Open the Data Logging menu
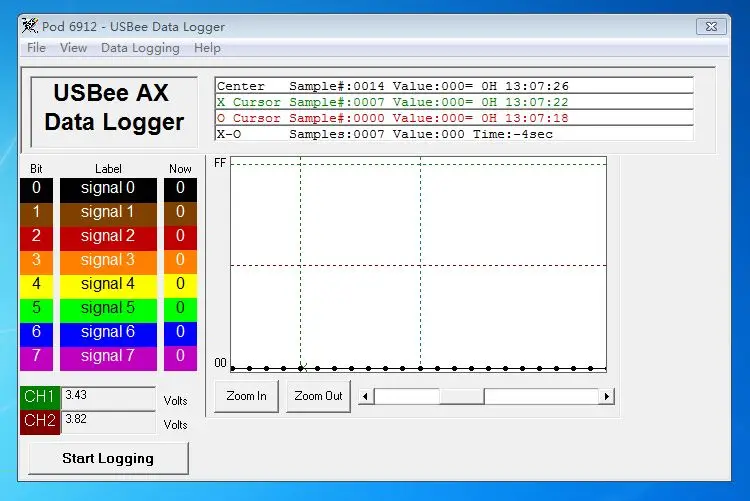 [140, 48]
